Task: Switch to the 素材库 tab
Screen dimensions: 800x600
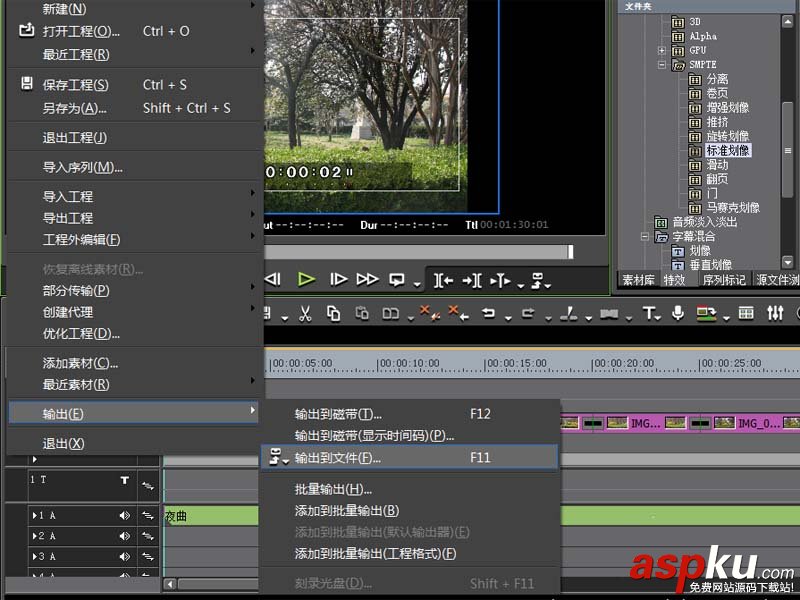Action: pyautogui.click(x=638, y=280)
